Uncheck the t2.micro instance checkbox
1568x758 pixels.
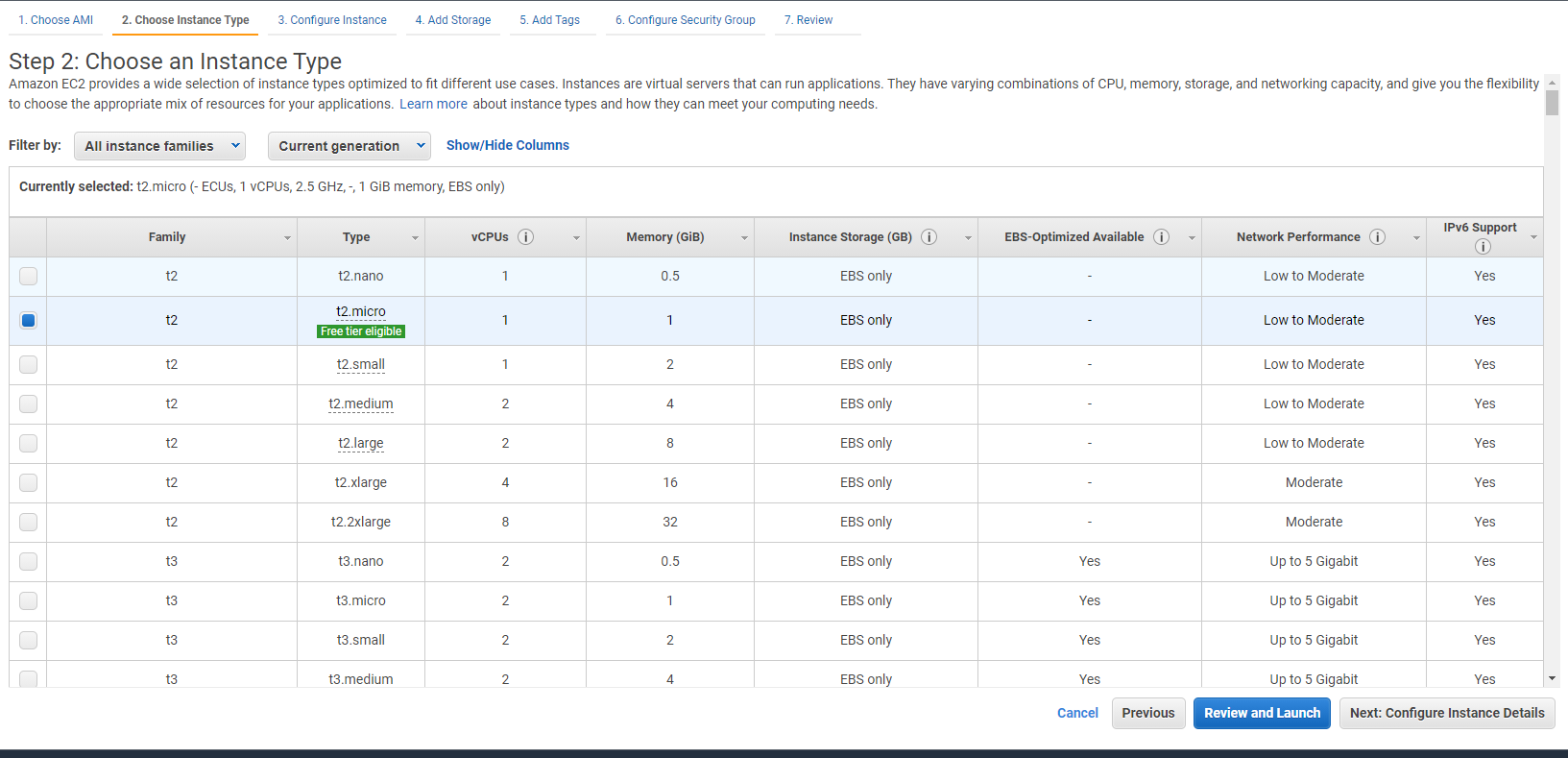[x=29, y=321]
